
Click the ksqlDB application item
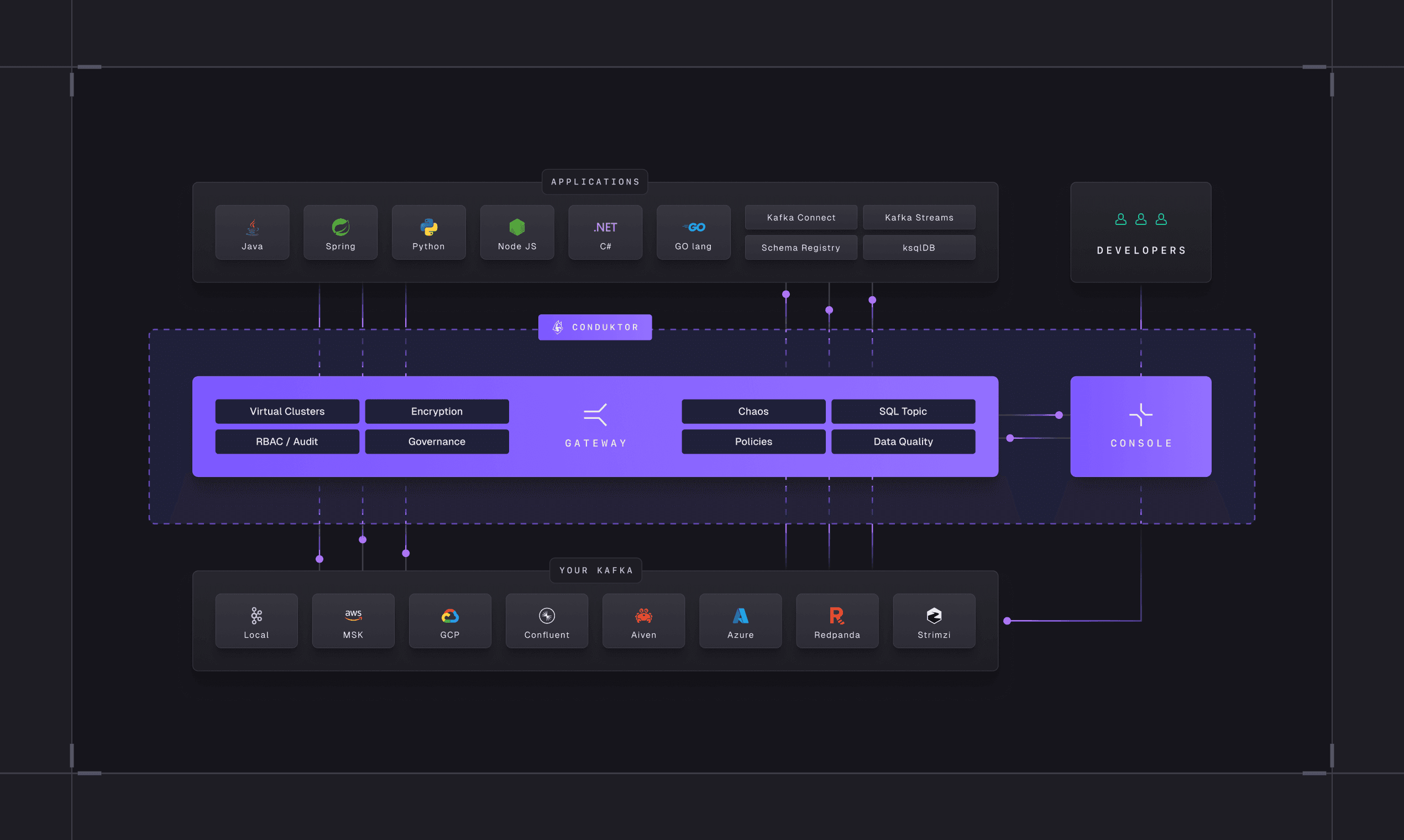click(918, 247)
